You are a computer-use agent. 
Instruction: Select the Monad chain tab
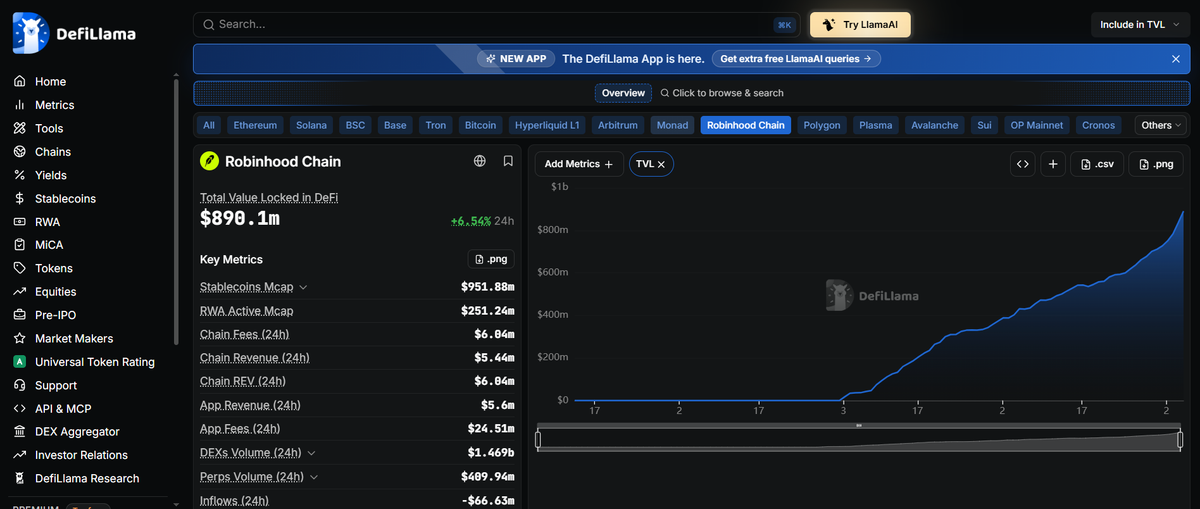click(x=672, y=125)
